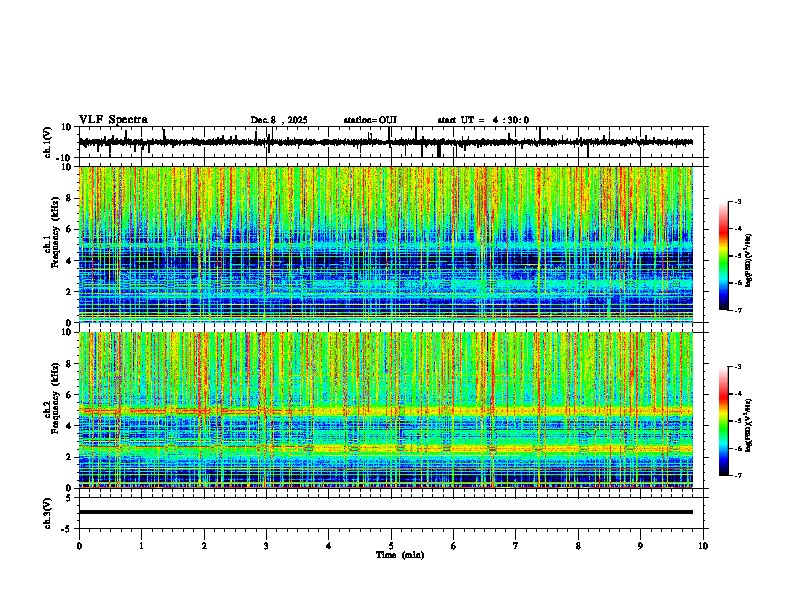
Task: Click tick "6" on the Time axis
Action: pos(453,546)
